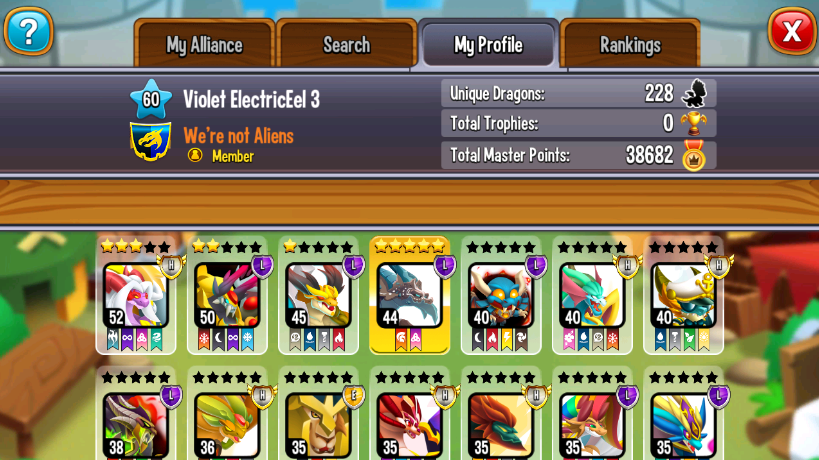Image resolution: width=819 pixels, height=460 pixels.
Task: Select the level 45 golden dragon card
Action: (x=319, y=296)
